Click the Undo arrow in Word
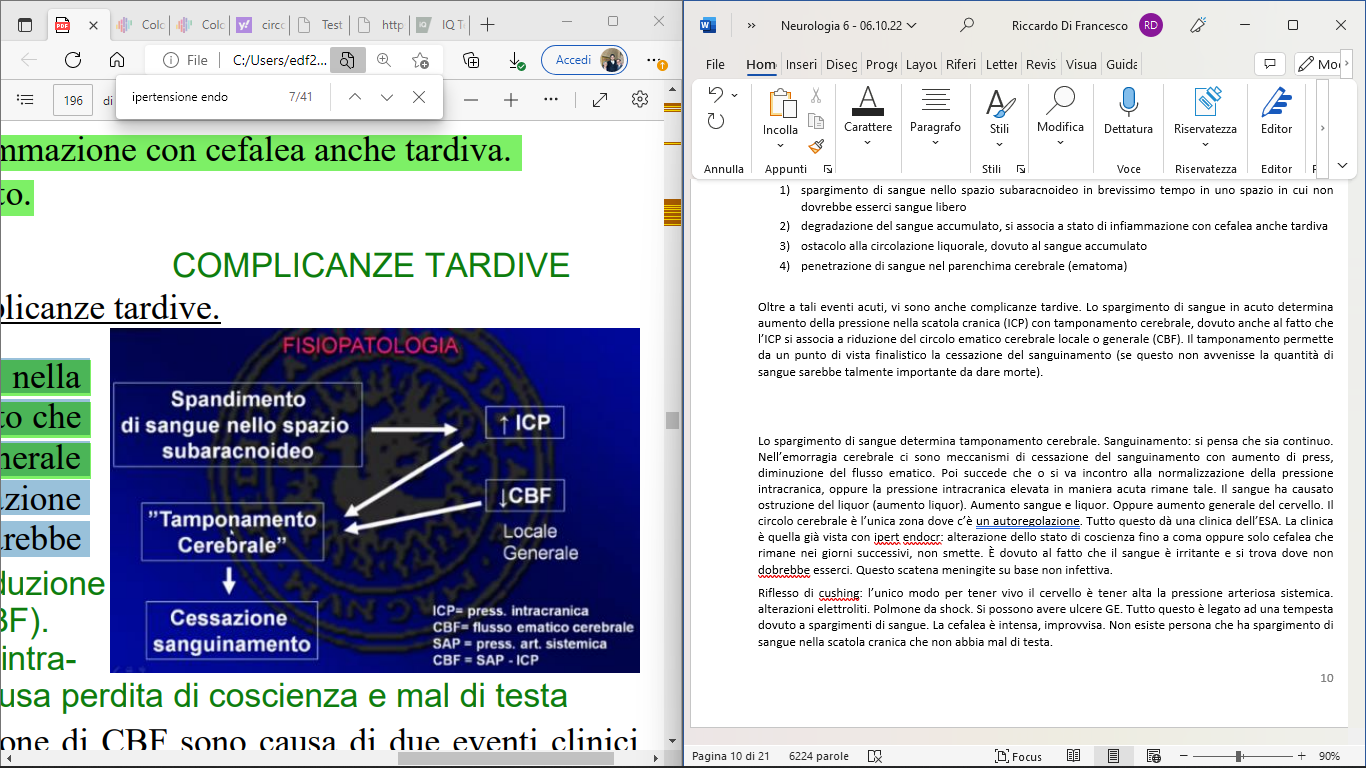The width and height of the screenshot is (1366, 768). 716,95
